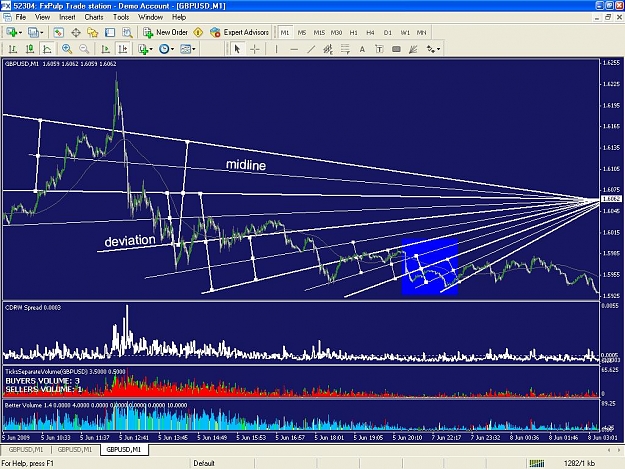Open the Navigator folder-star icon
The height and width of the screenshot is (469, 625).
[93, 33]
